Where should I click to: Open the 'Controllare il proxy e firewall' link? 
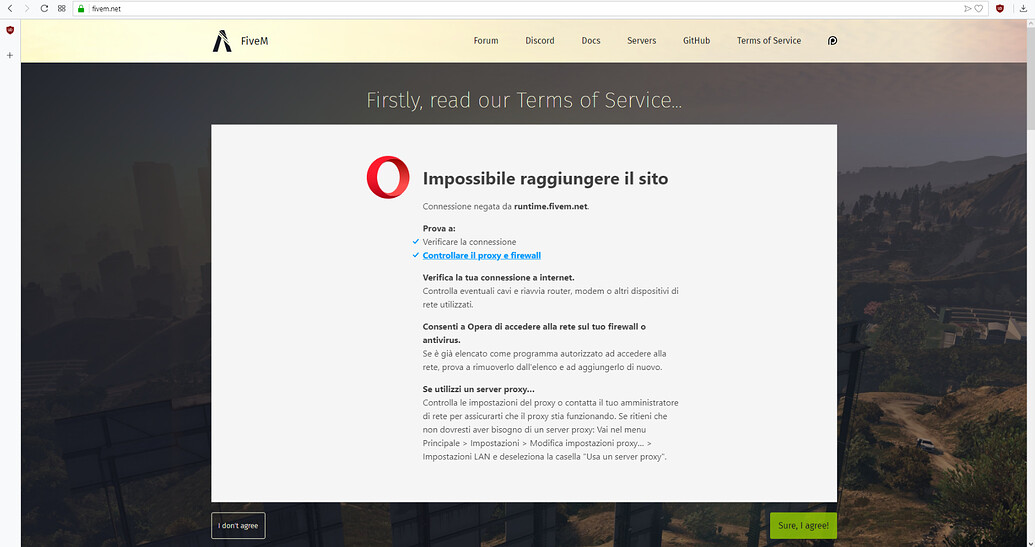click(x=482, y=255)
